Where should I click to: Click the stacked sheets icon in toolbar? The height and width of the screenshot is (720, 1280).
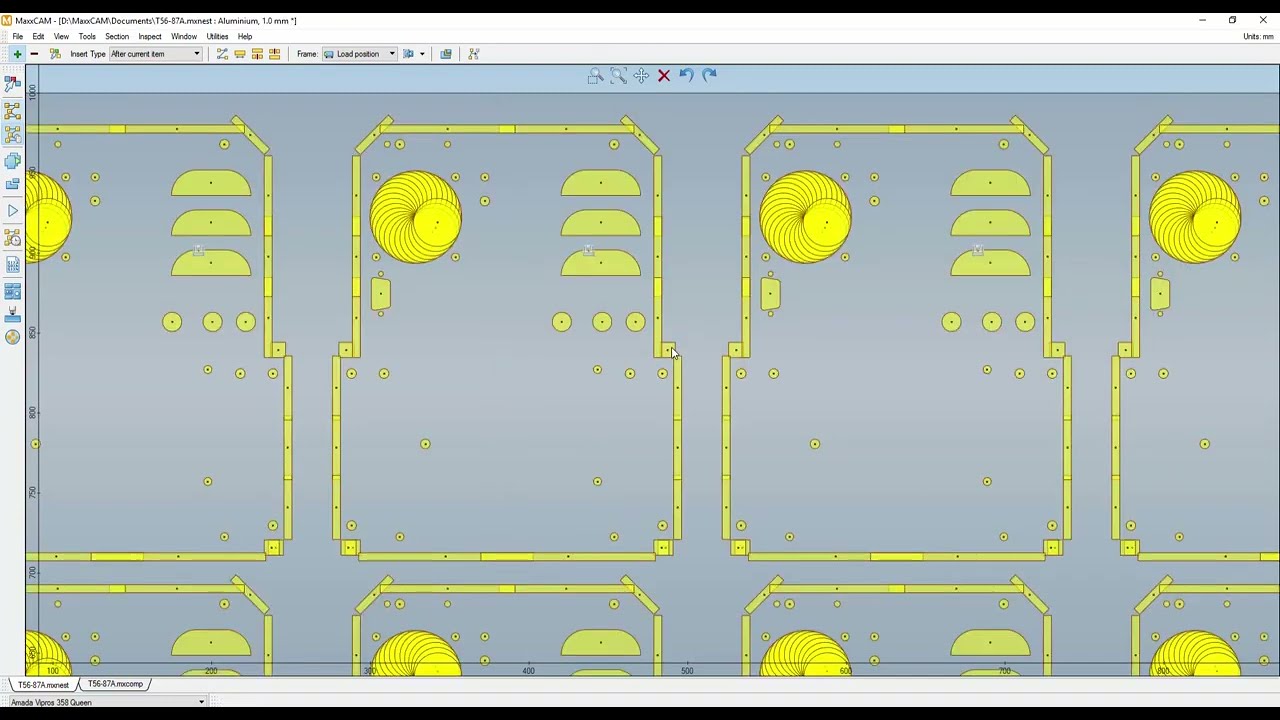(446, 54)
